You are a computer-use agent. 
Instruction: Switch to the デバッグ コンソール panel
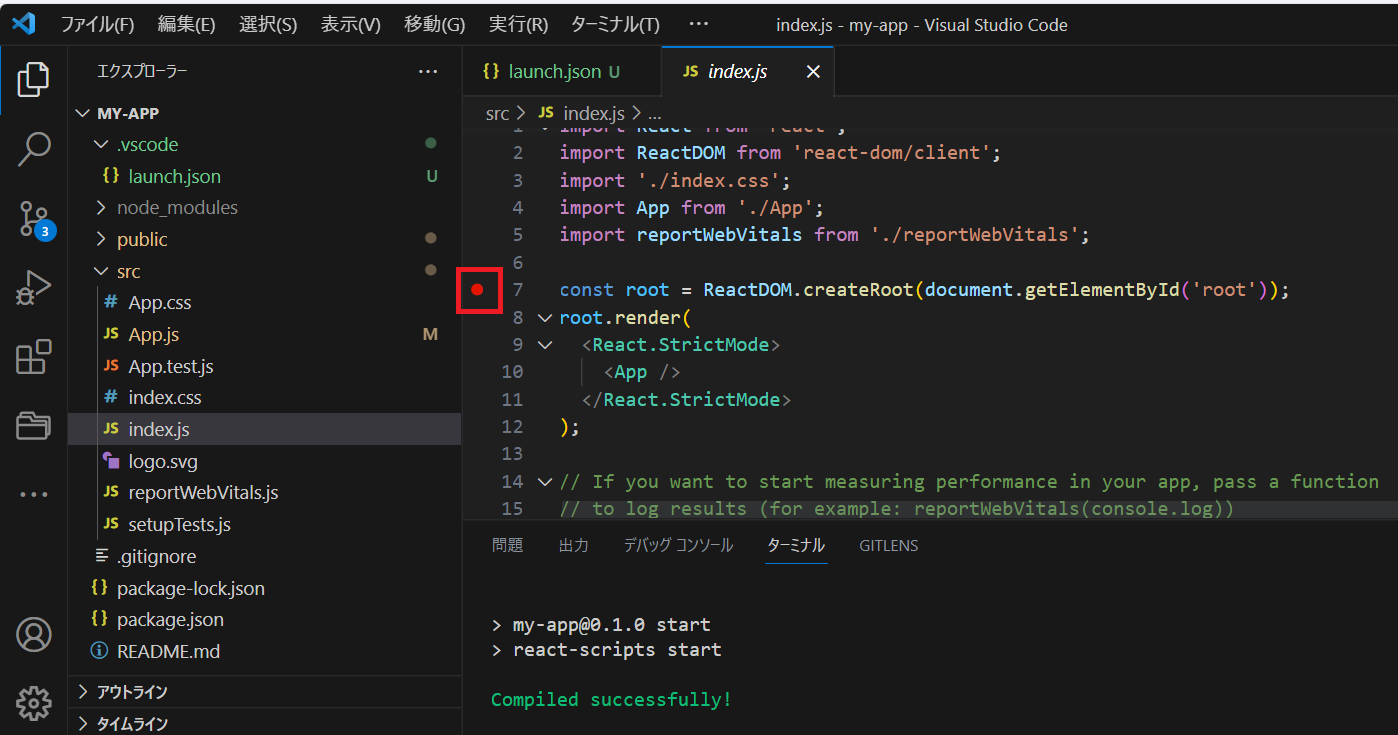coord(678,545)
